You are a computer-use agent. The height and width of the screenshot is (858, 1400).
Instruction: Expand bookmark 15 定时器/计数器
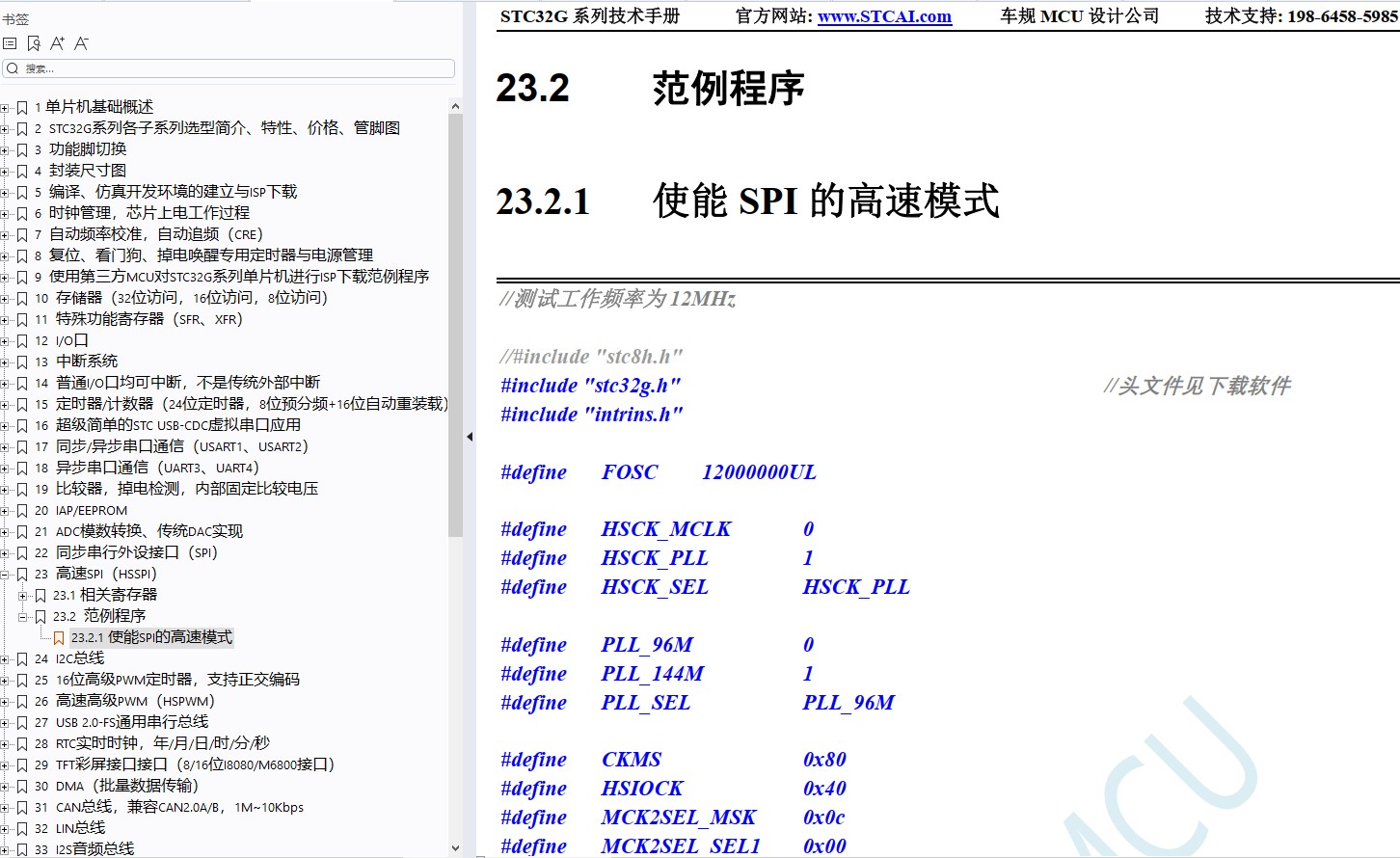pos(5,404)
